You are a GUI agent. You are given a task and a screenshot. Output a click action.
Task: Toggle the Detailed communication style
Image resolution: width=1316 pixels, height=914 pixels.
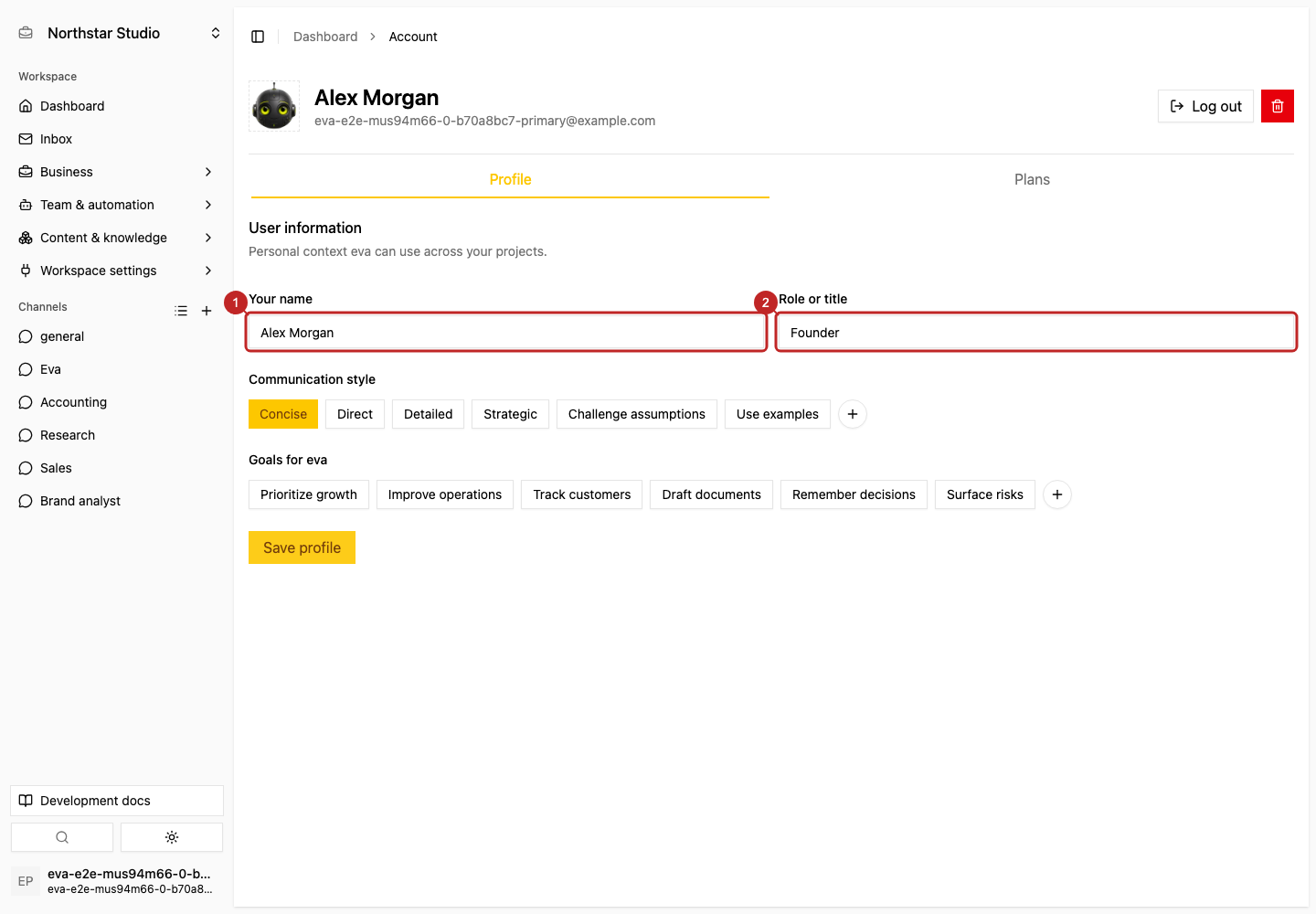point(429,414)
